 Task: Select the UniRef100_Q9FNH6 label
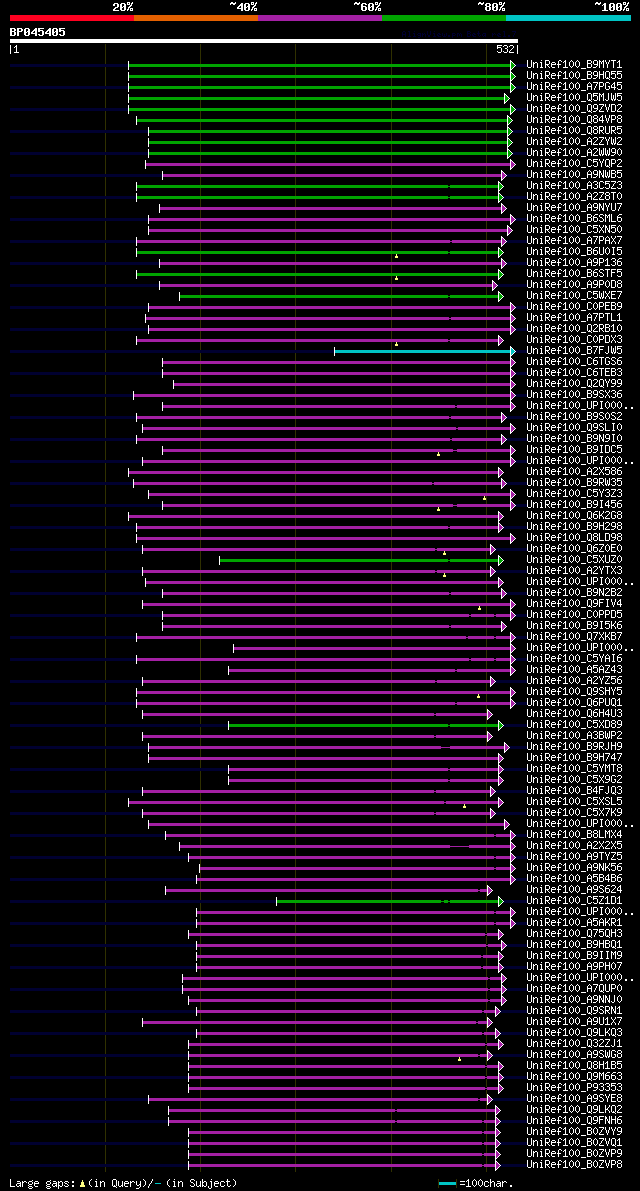coord(574,1122)
